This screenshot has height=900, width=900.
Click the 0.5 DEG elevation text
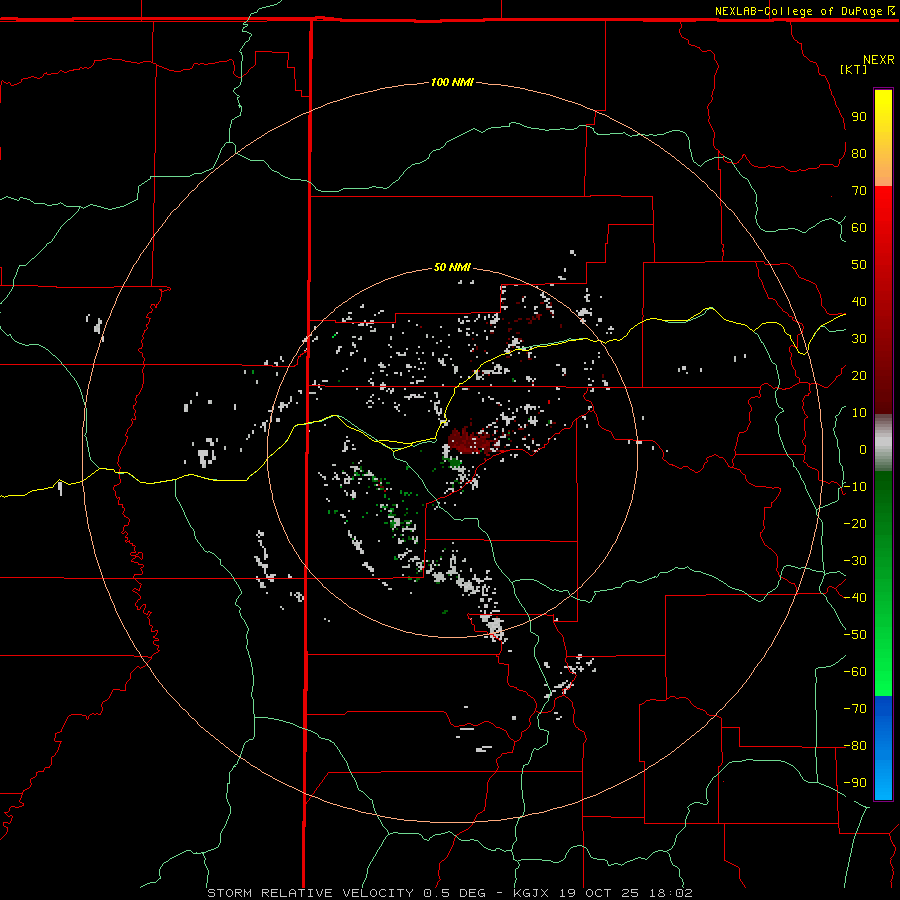[454, 893]
